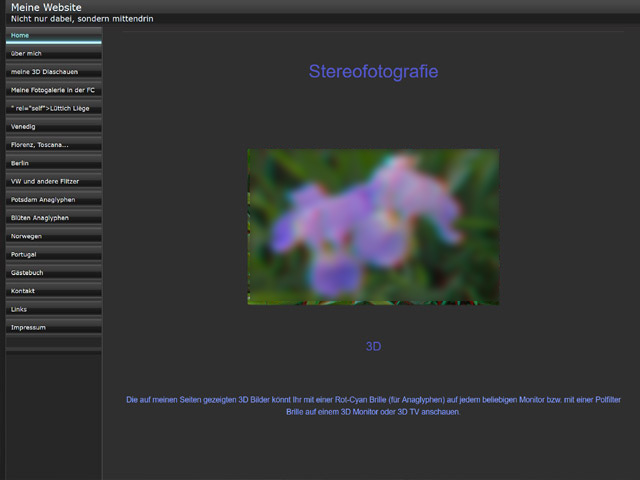The image size is (640, 480).
Task: Go to the über mich page
Action: point(52,53)
